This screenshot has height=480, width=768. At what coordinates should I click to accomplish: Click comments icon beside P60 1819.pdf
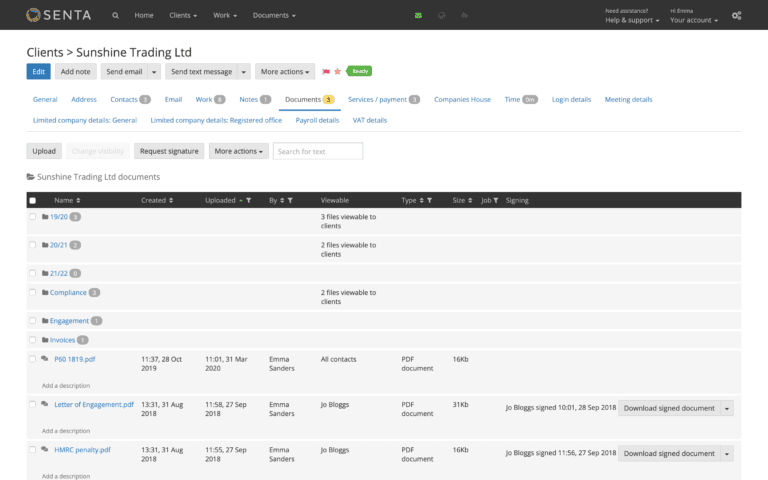point(45,359)
